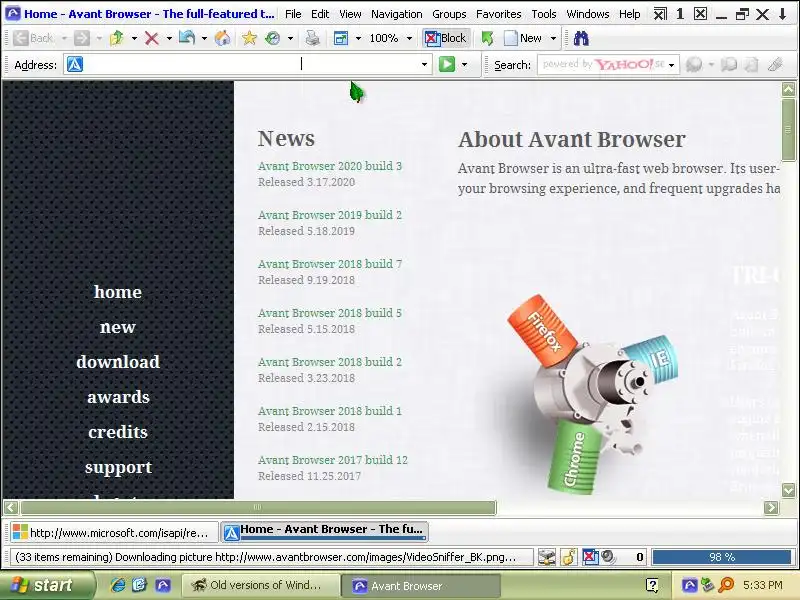800x600 pixels.
Task: Click into the Address input field
Action: point(250,64)
